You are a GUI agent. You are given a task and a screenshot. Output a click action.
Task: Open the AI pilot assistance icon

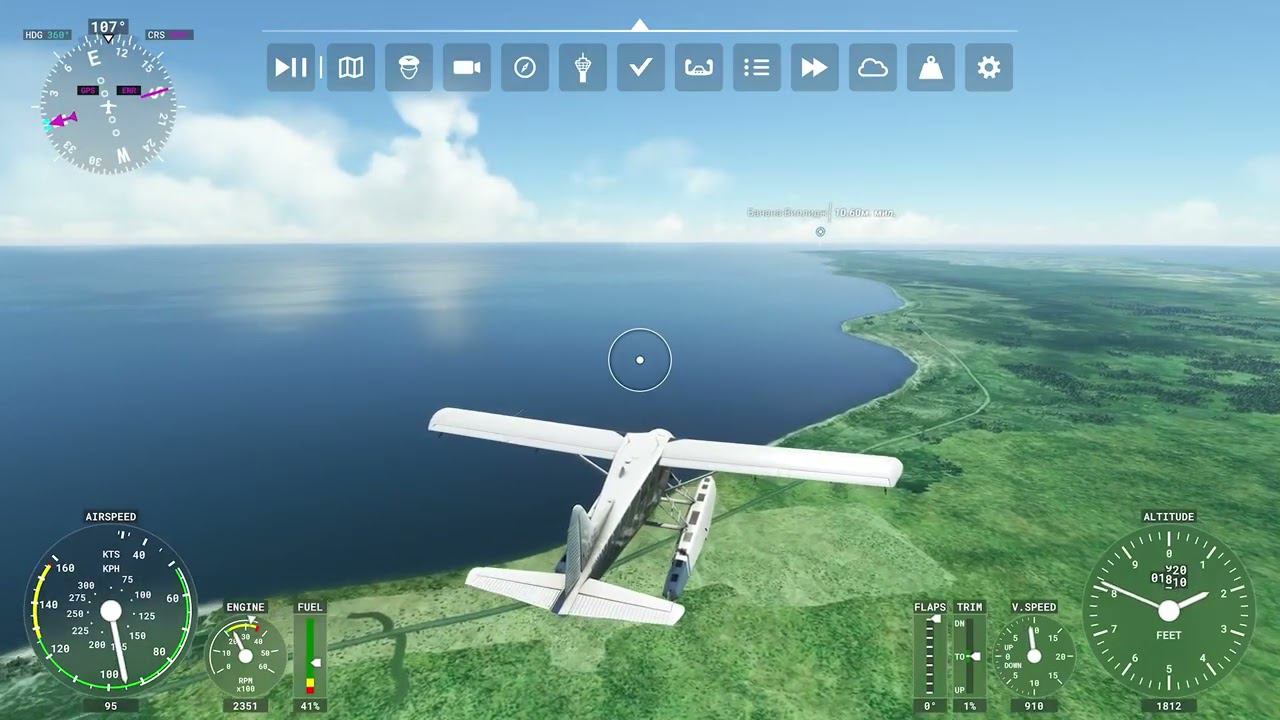click(x=409, y=67)
